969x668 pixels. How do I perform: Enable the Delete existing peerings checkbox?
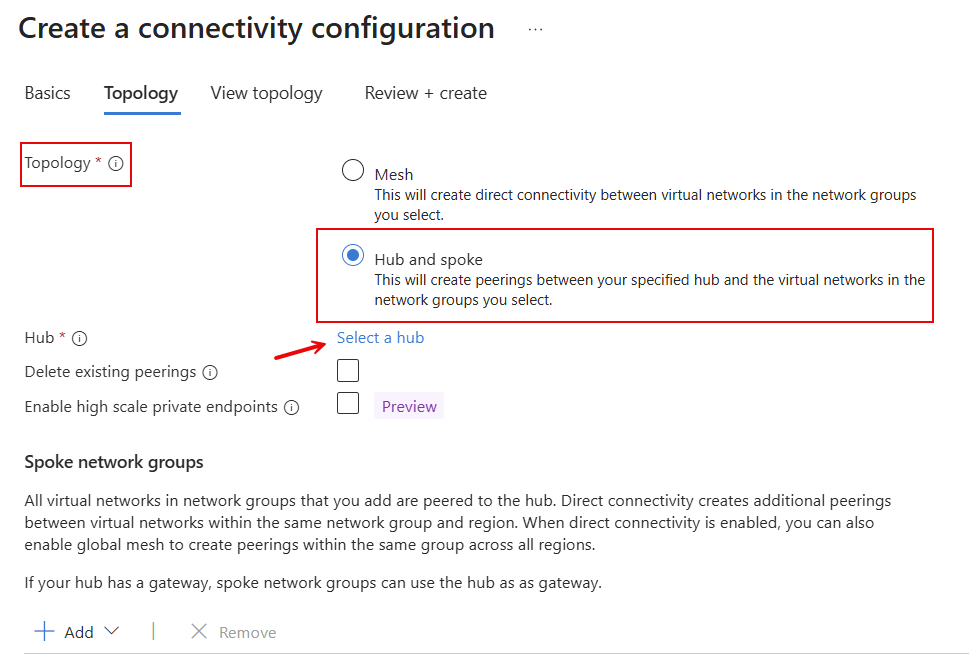click(347, 370)
